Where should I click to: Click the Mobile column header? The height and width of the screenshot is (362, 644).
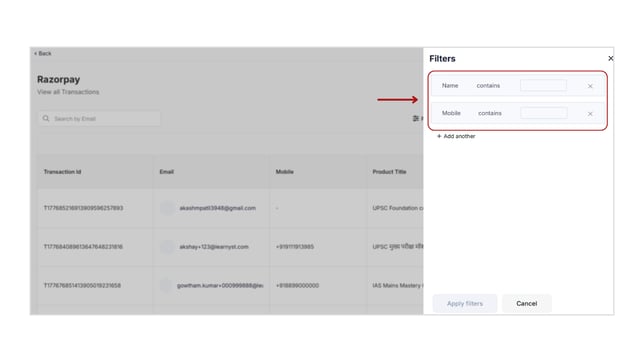pyautogui.click(x=285, y=172)
